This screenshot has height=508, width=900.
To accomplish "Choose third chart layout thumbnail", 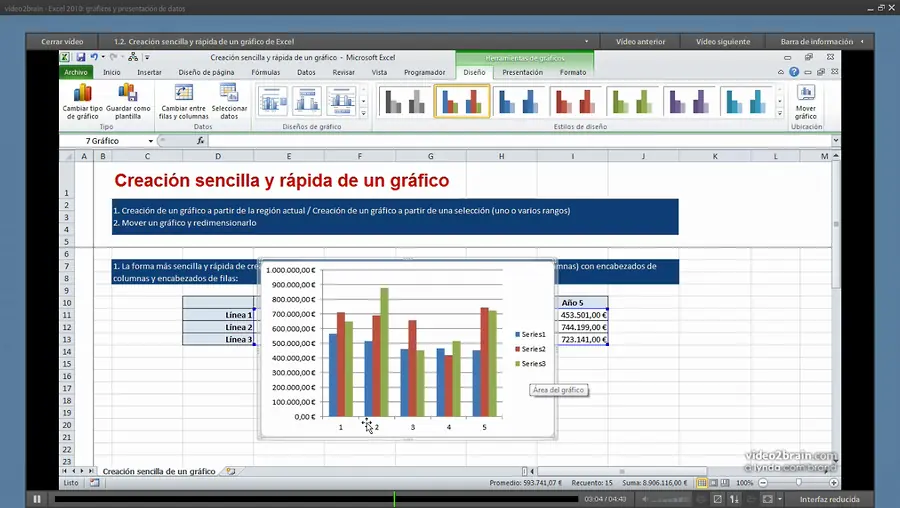I will (x=342, y=101).
